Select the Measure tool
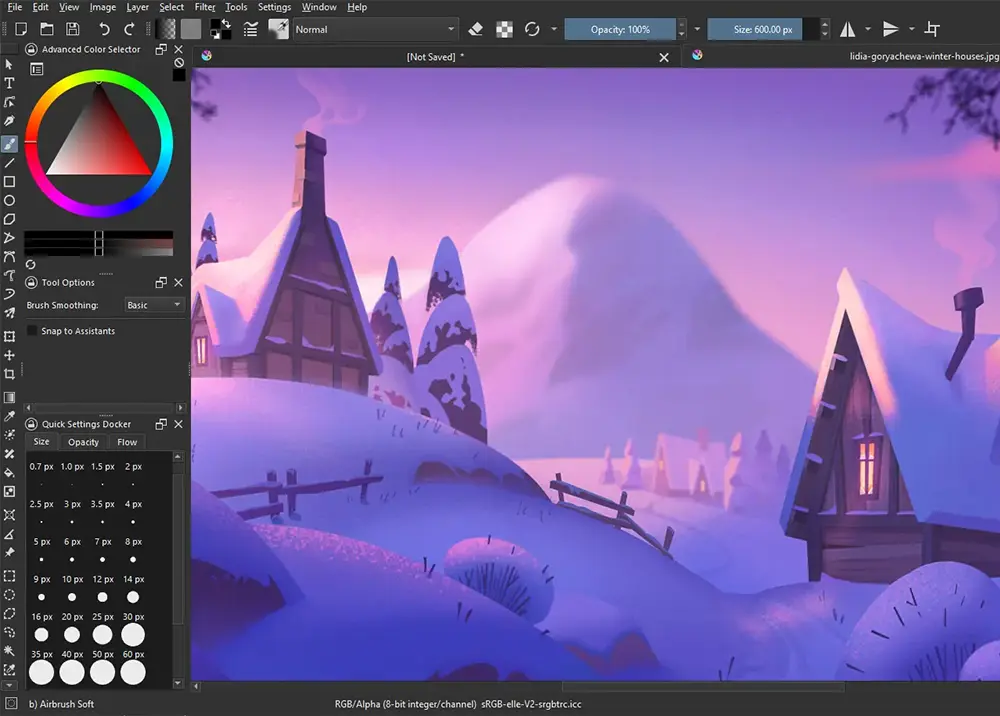This screenshot has width=1000, height=716. [x=9, y=534]
